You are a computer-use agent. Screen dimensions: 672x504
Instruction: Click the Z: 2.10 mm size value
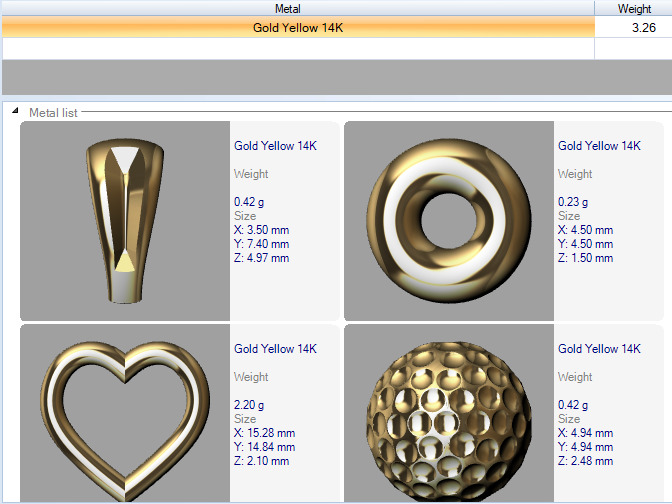261,461
